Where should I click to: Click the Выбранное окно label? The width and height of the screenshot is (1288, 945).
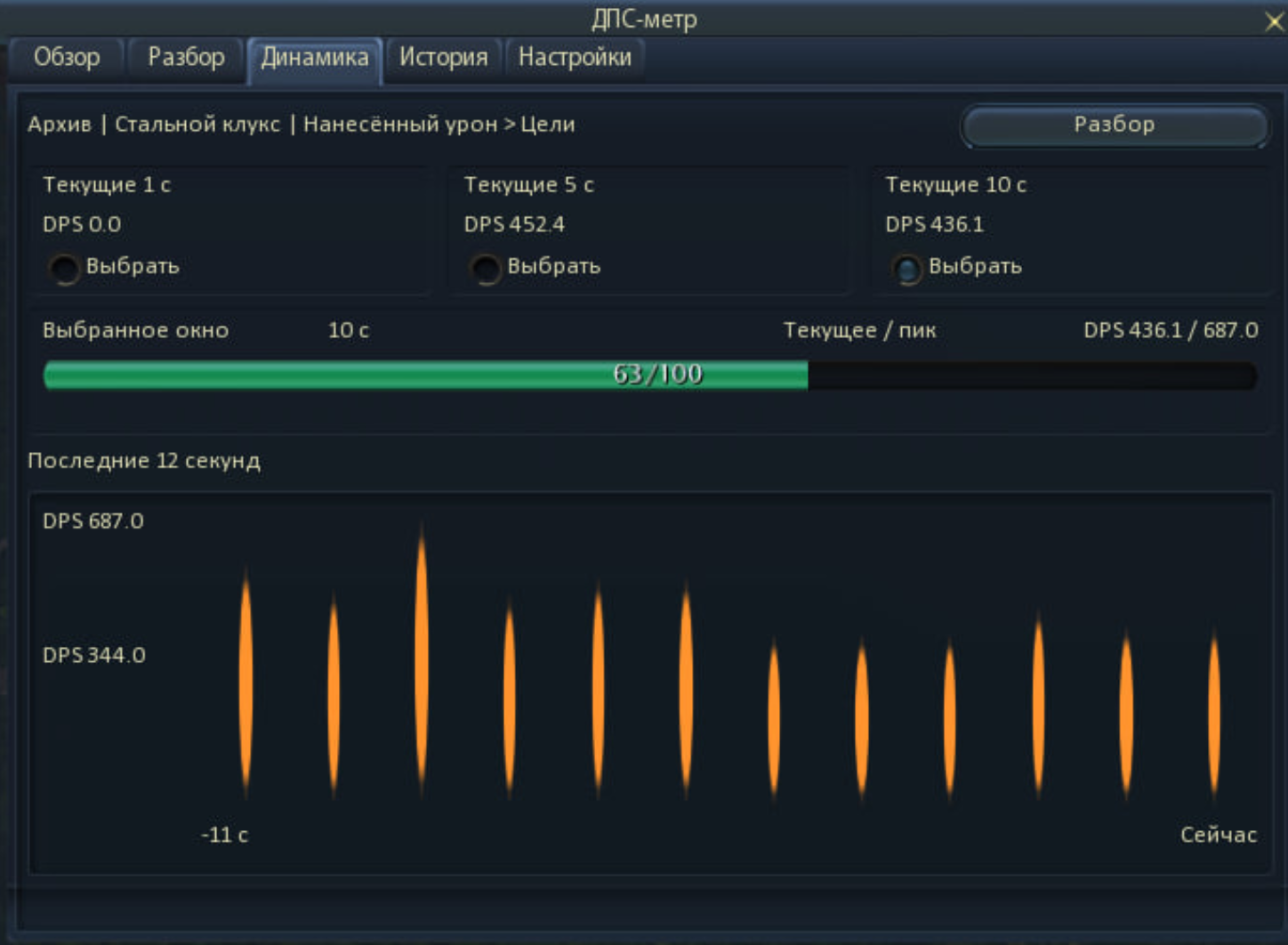(136, 331)
